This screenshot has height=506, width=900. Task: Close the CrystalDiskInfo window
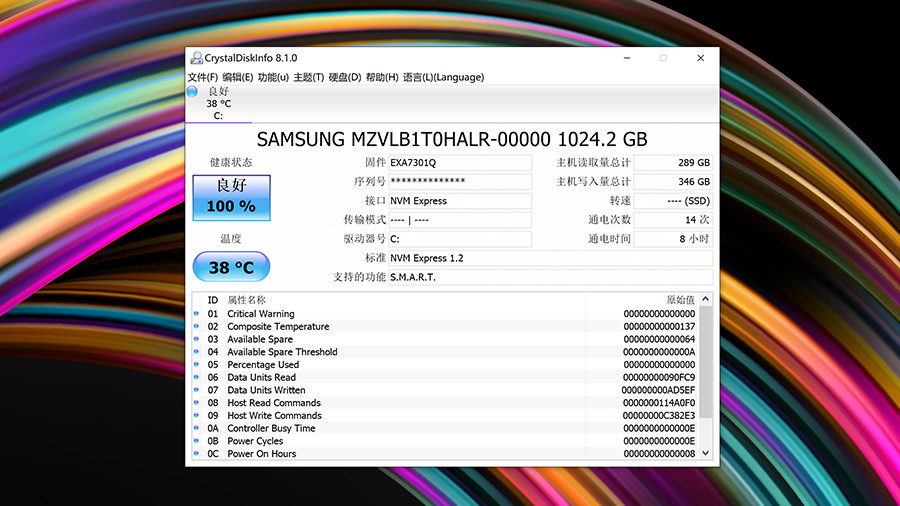point(700,58)
